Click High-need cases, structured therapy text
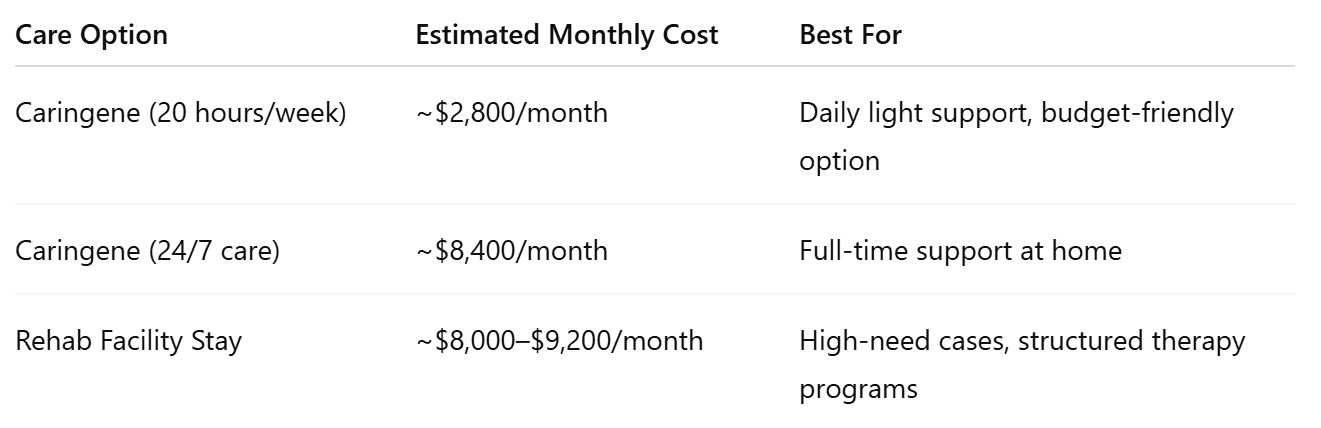 (1022, 341)
